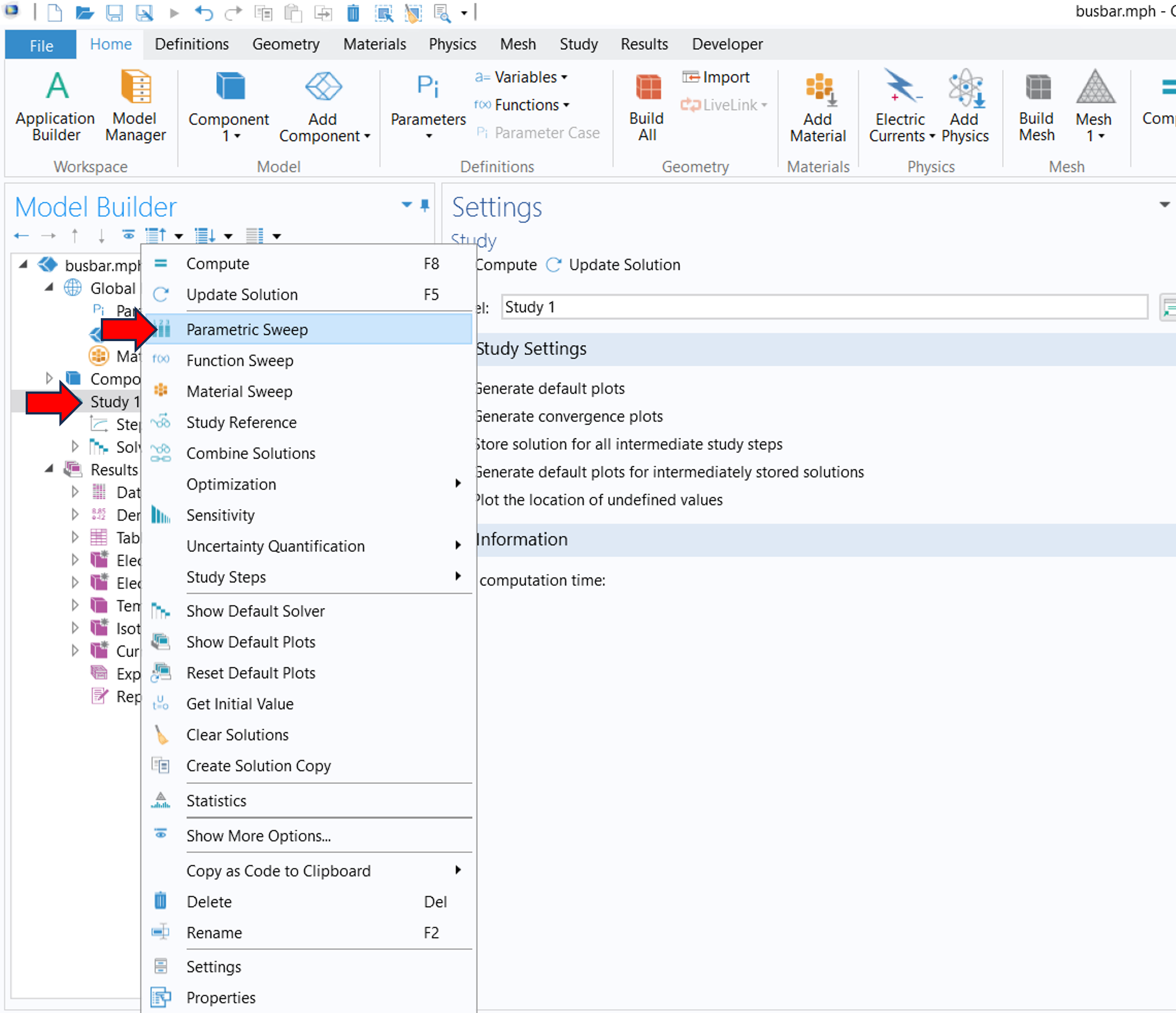
Task: Toggle the show more options eye icon
Action: click(x=129, y=235)
